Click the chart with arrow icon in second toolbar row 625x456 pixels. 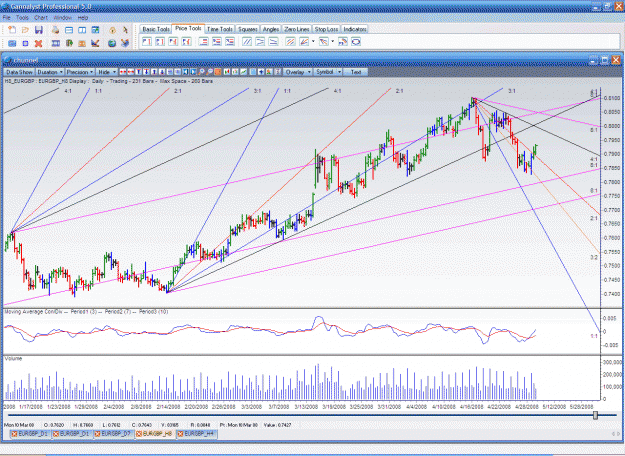[x=95, y=43]
